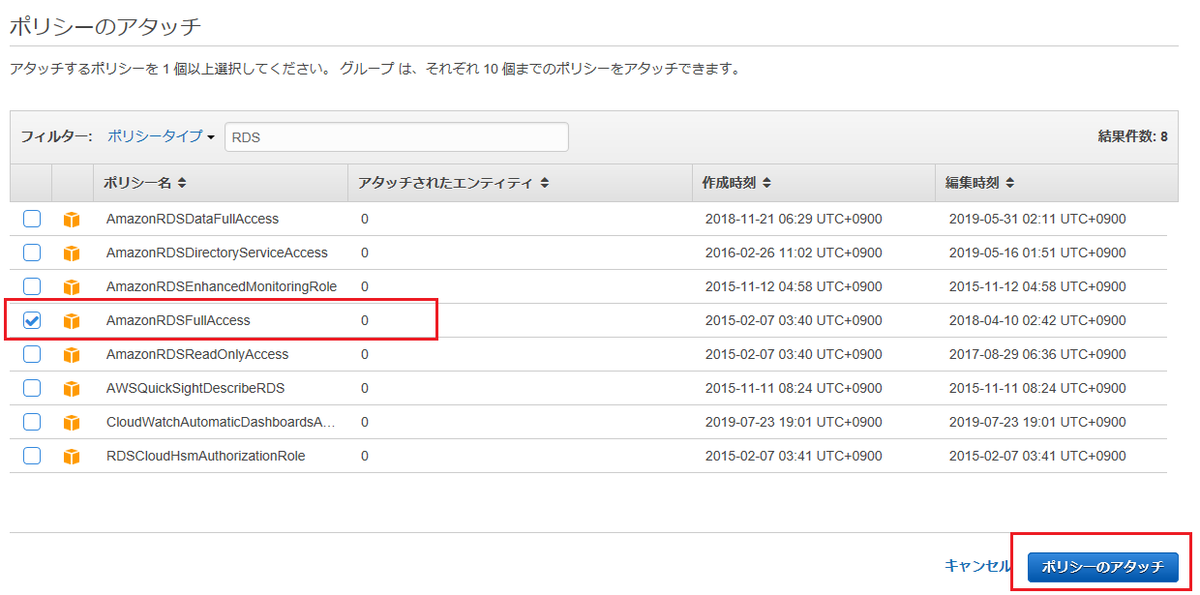Sort by アタッチされたエンティティ column header
The width and height of the screenshot is (1200, 595).
tap(453, 184)
